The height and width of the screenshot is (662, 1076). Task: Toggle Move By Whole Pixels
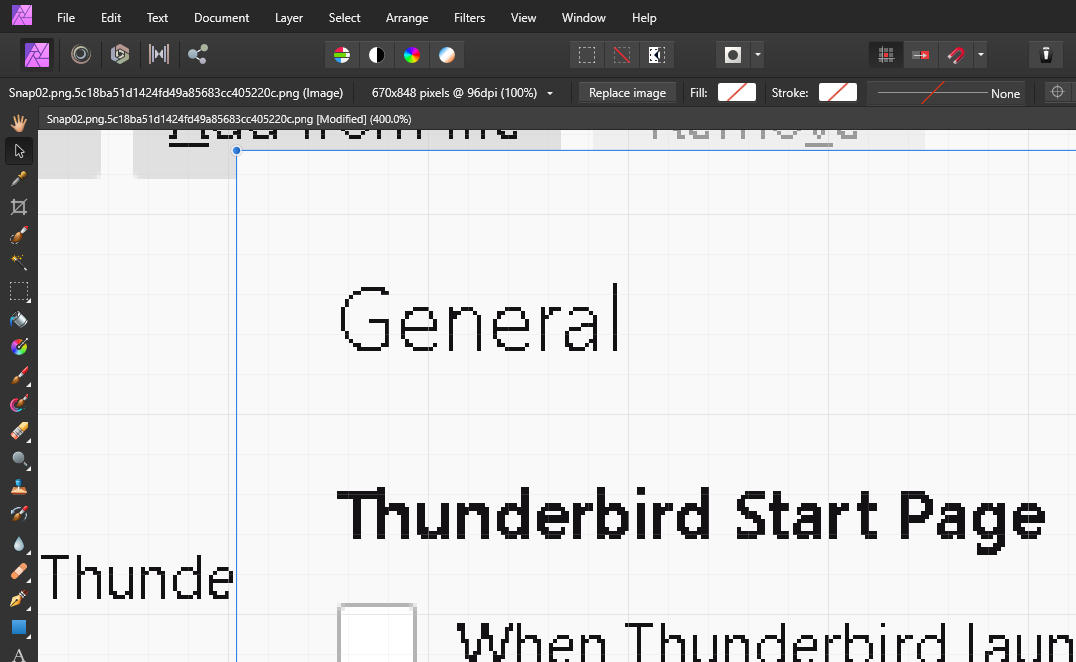[x=921, y=56]
